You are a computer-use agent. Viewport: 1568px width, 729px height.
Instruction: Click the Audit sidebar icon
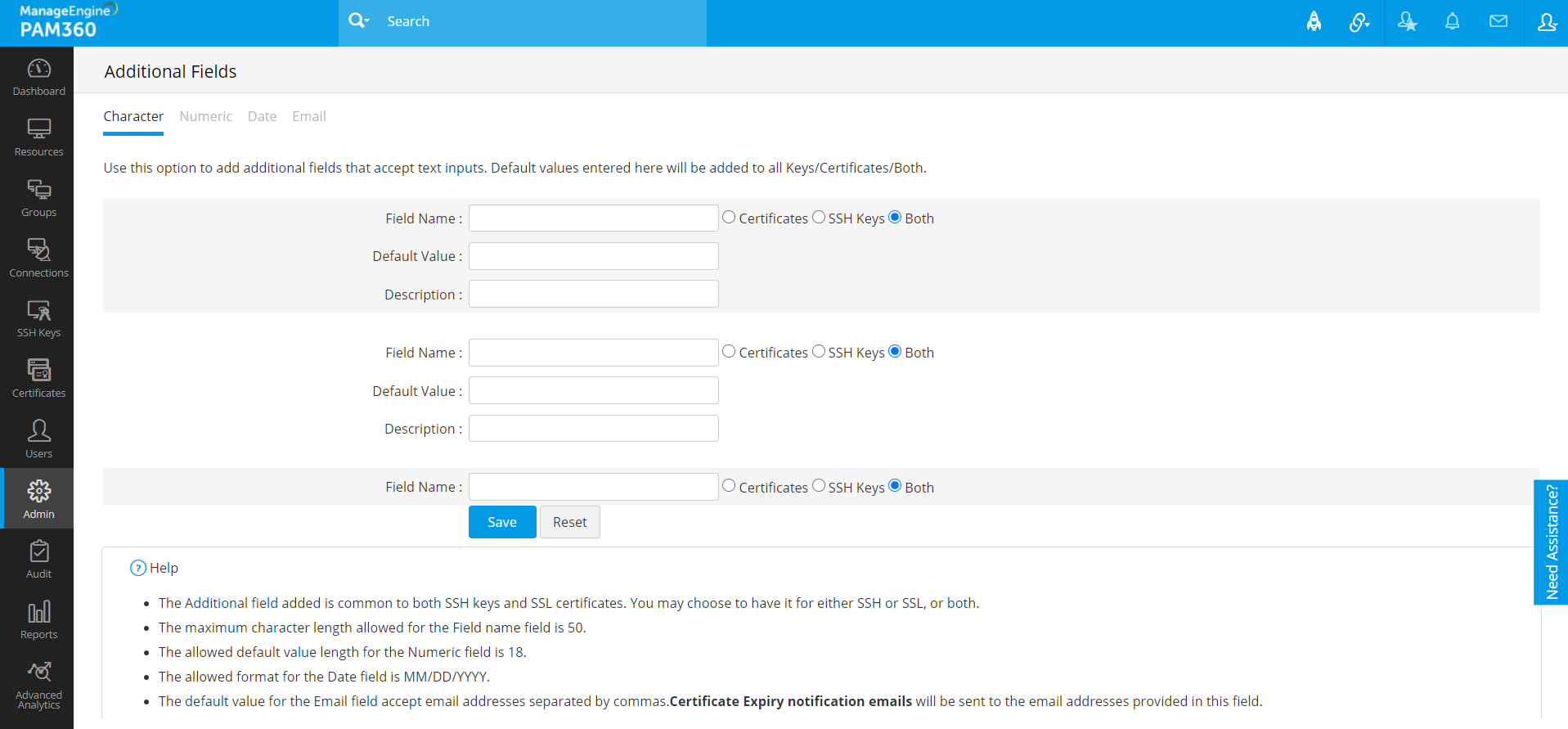click(x=38, y=560)
